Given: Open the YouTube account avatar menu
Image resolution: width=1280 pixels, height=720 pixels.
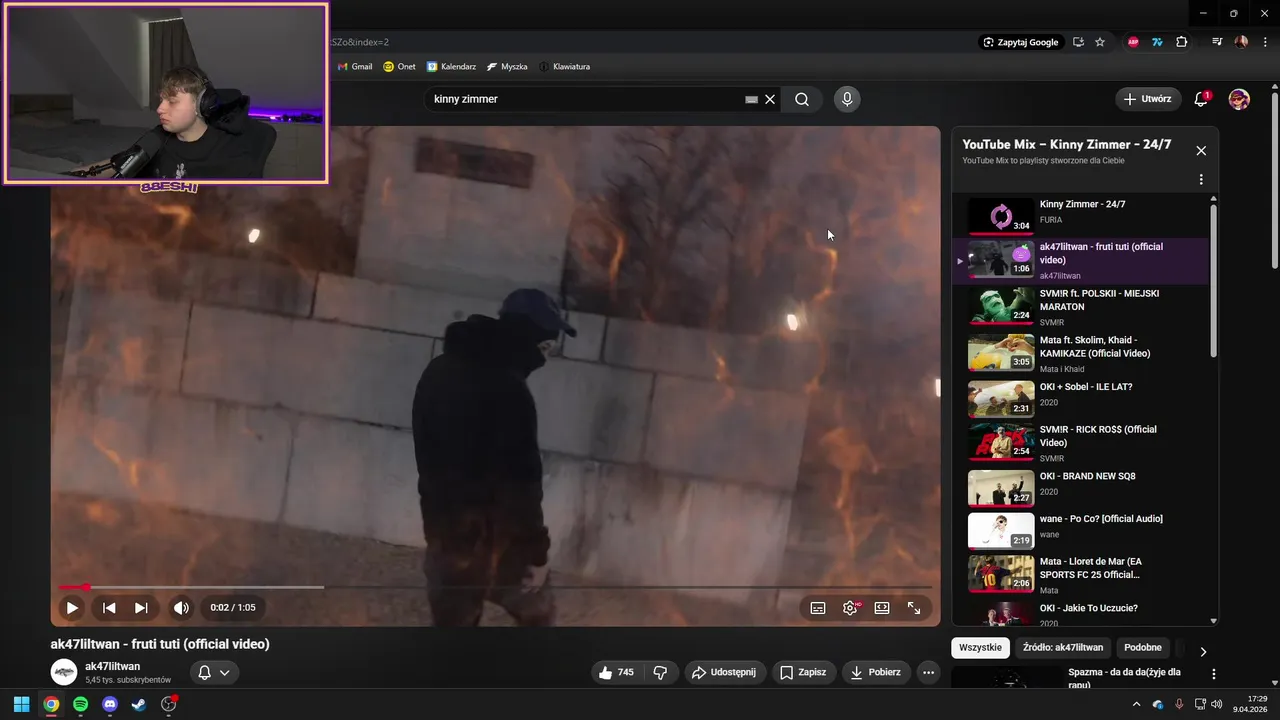Looking at the screenshot, I should coord(1239,99).
